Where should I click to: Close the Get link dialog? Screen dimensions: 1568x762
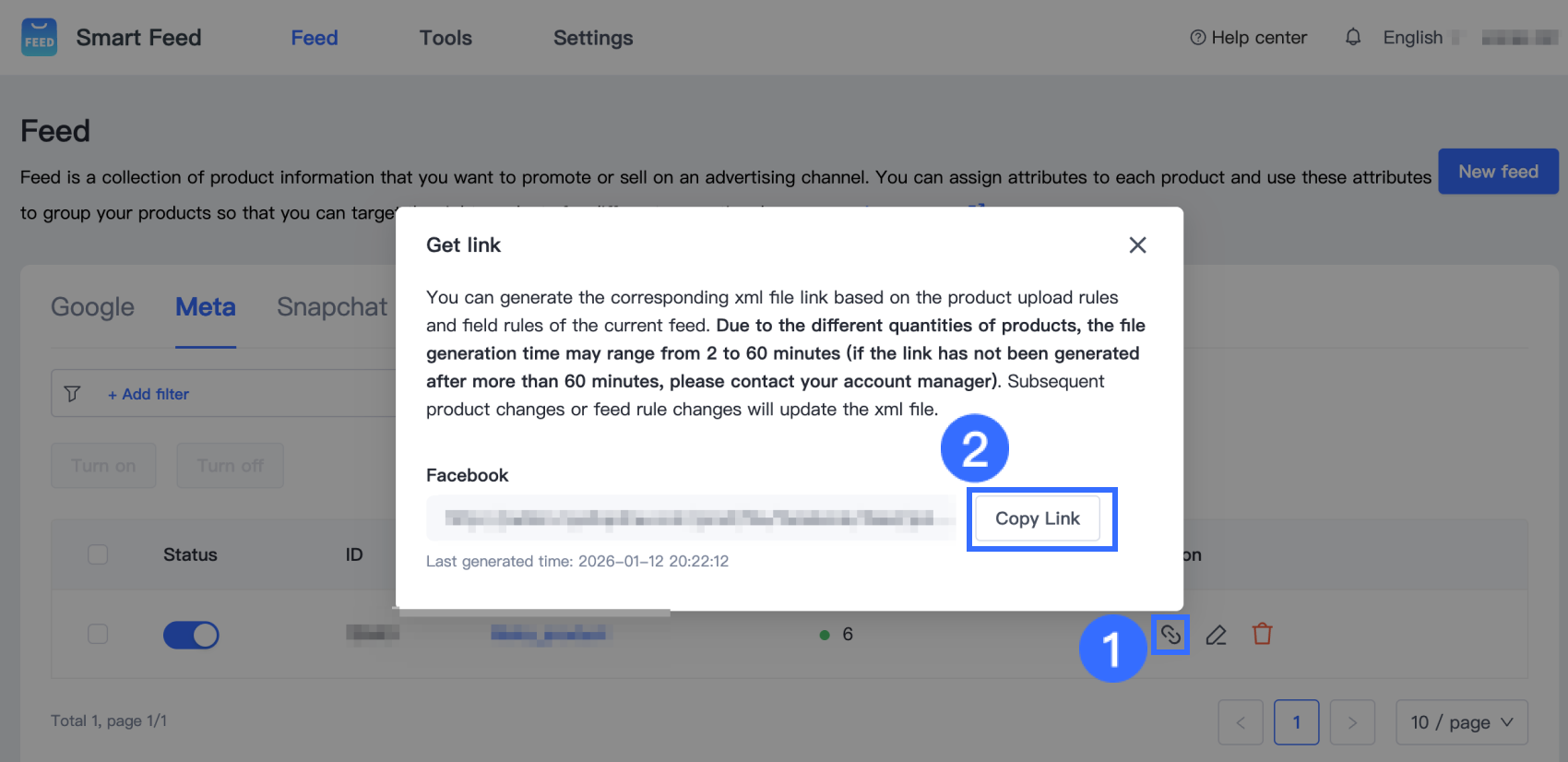[1137, 245]
